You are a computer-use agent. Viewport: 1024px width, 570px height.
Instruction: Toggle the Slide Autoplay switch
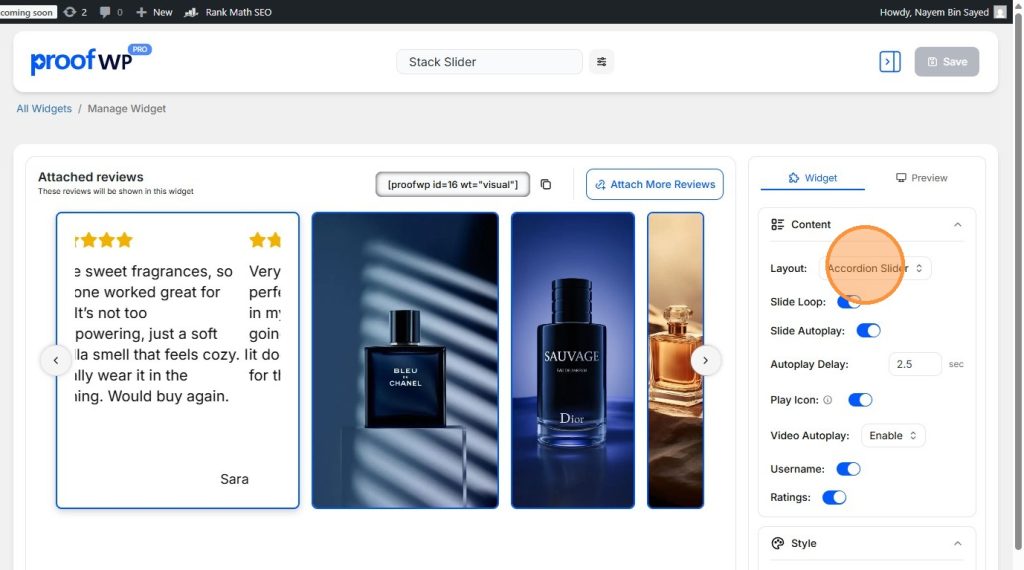[868, 330]
